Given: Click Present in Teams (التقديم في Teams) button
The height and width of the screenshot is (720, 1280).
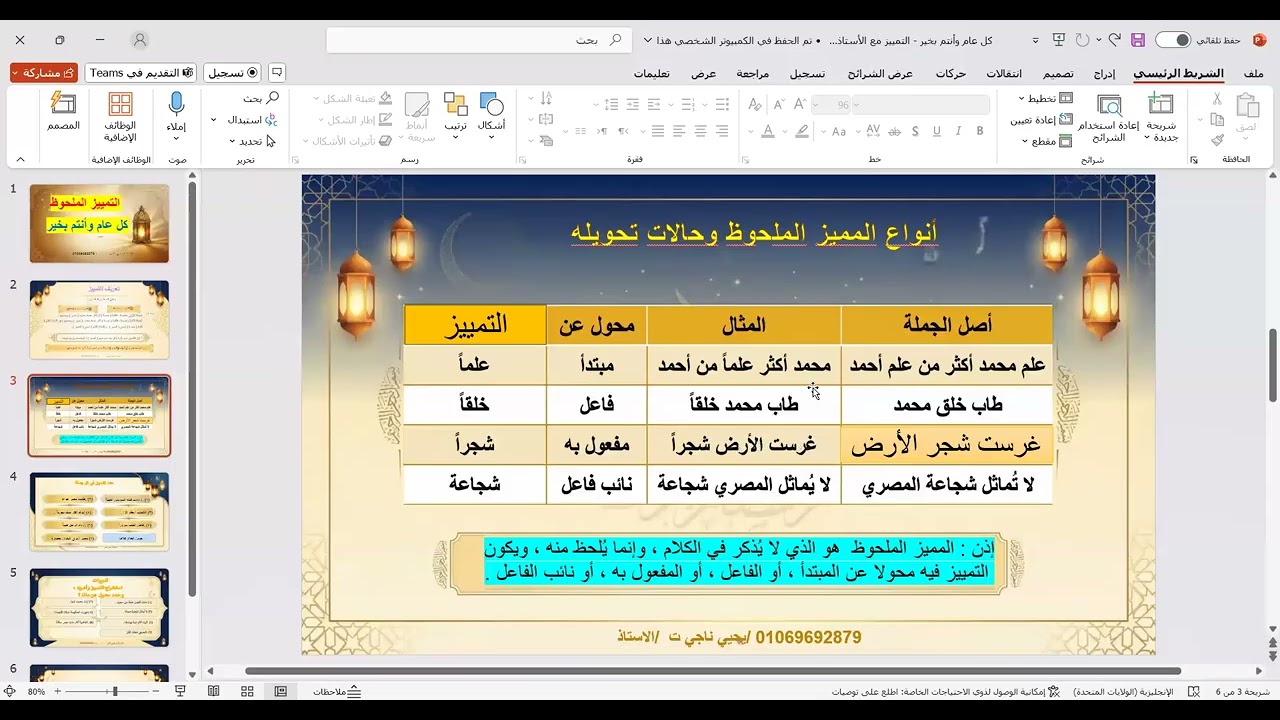Looking at the screenshot, I should (140, 73).
